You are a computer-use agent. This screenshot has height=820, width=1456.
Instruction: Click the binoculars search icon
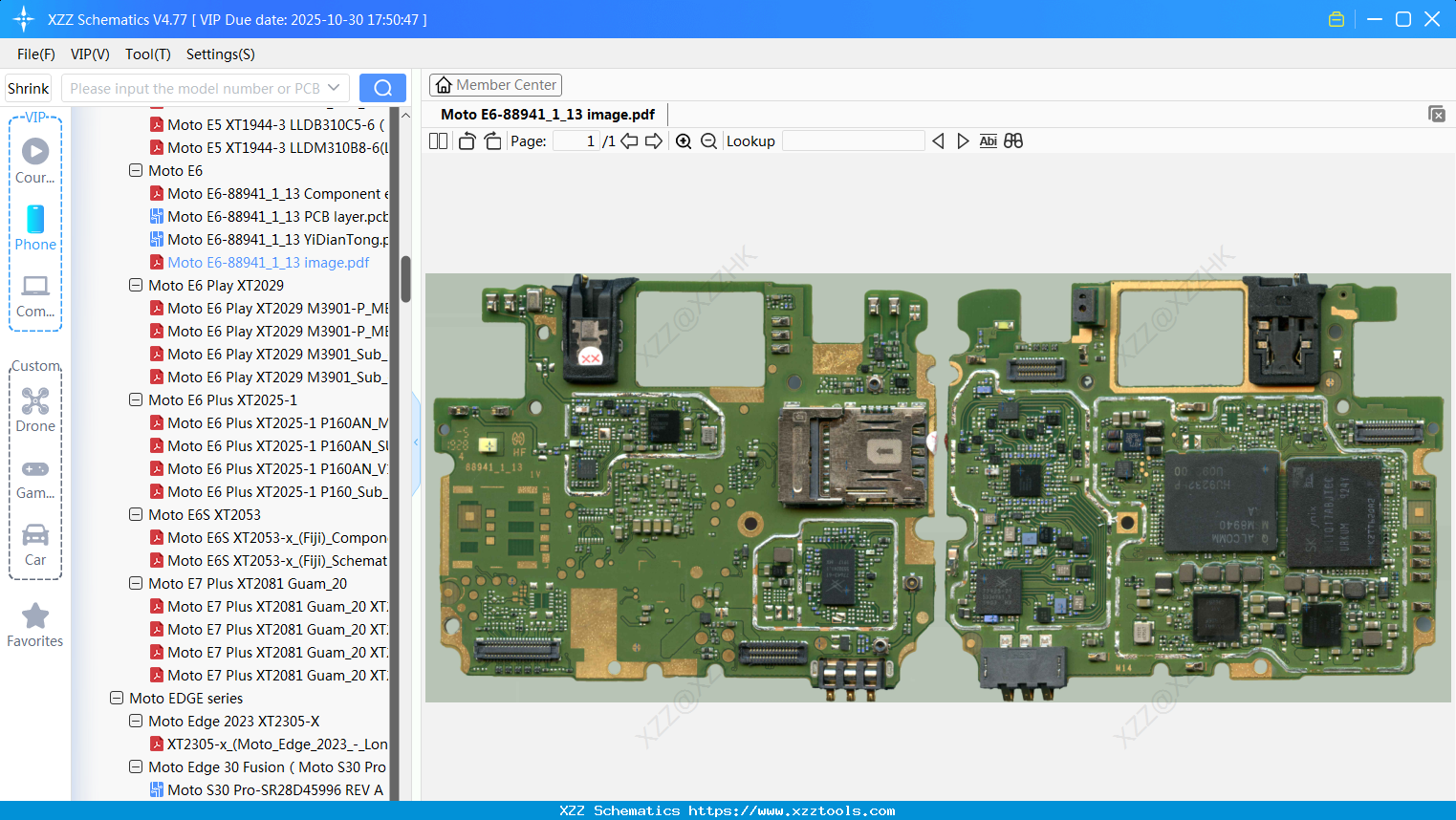[1013, 141]
